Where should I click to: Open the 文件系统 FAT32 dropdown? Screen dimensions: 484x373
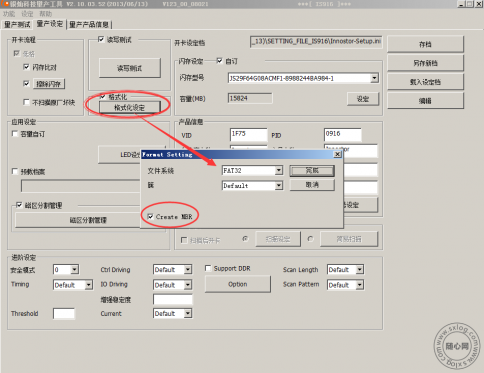click(279, 170)
